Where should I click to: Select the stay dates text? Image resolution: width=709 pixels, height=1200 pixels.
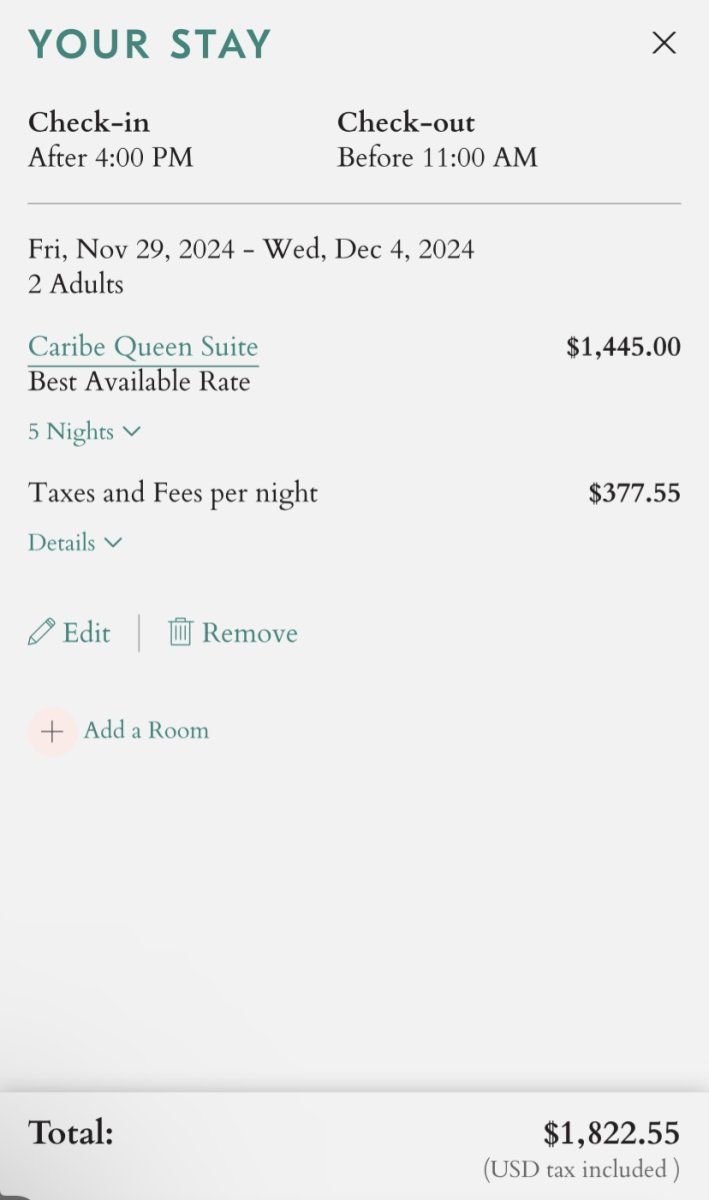click(x=251, y=249)
